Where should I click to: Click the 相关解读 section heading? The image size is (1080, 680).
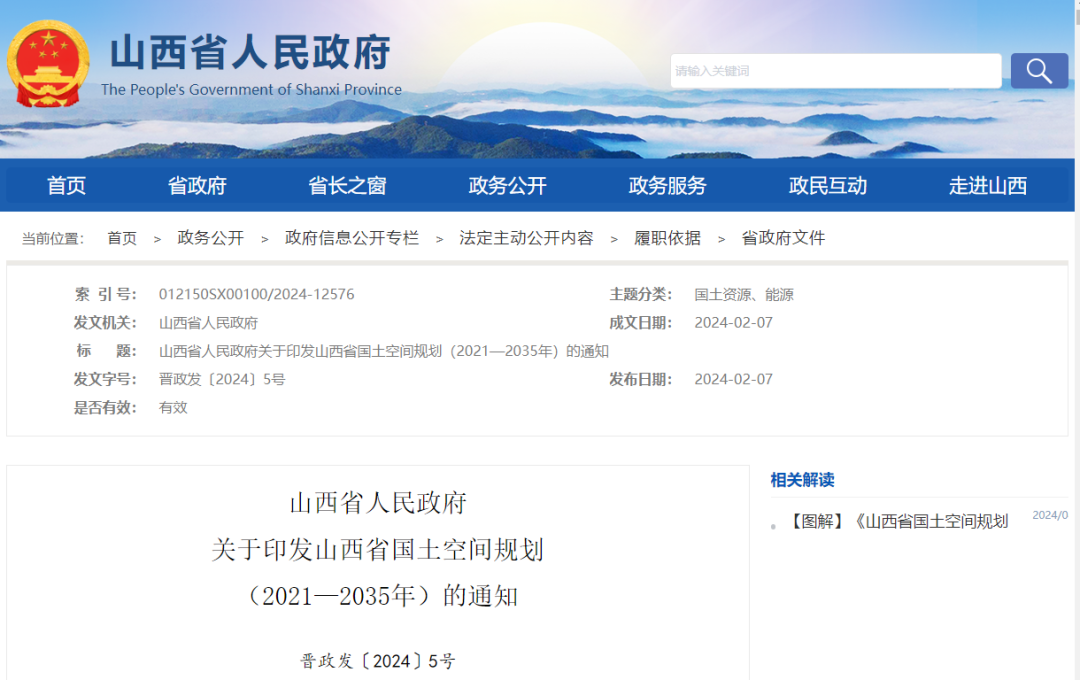pos(799,480)
